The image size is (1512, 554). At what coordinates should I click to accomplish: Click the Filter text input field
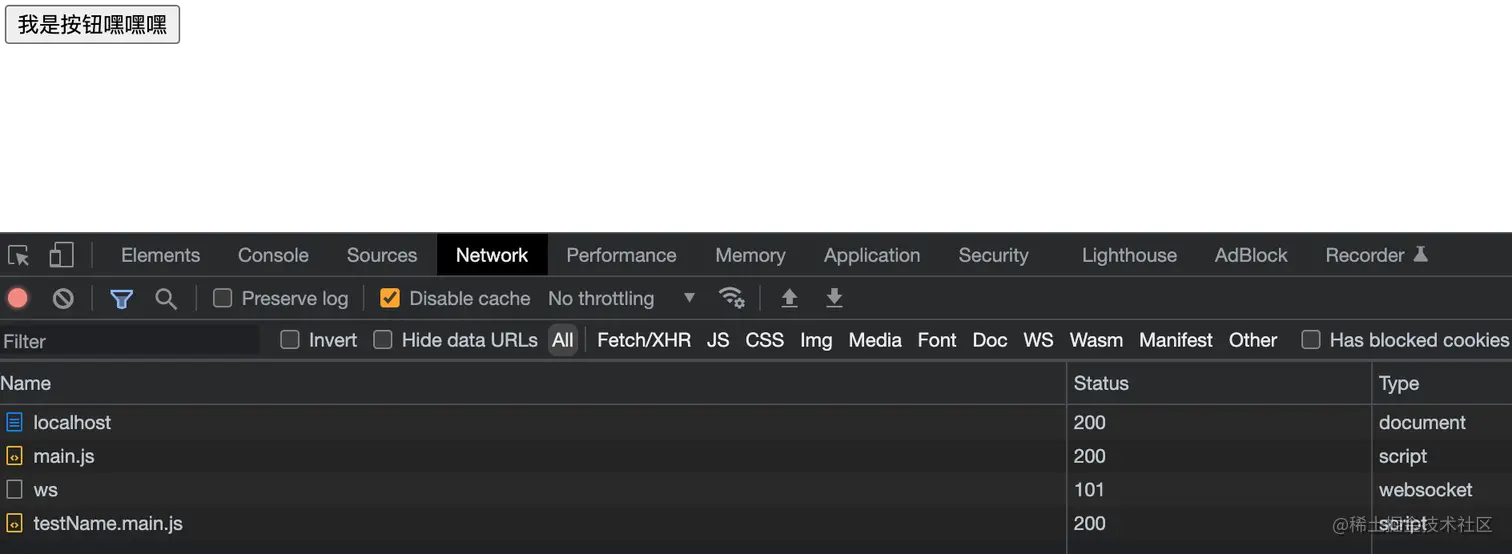click(x=130, y=341)
